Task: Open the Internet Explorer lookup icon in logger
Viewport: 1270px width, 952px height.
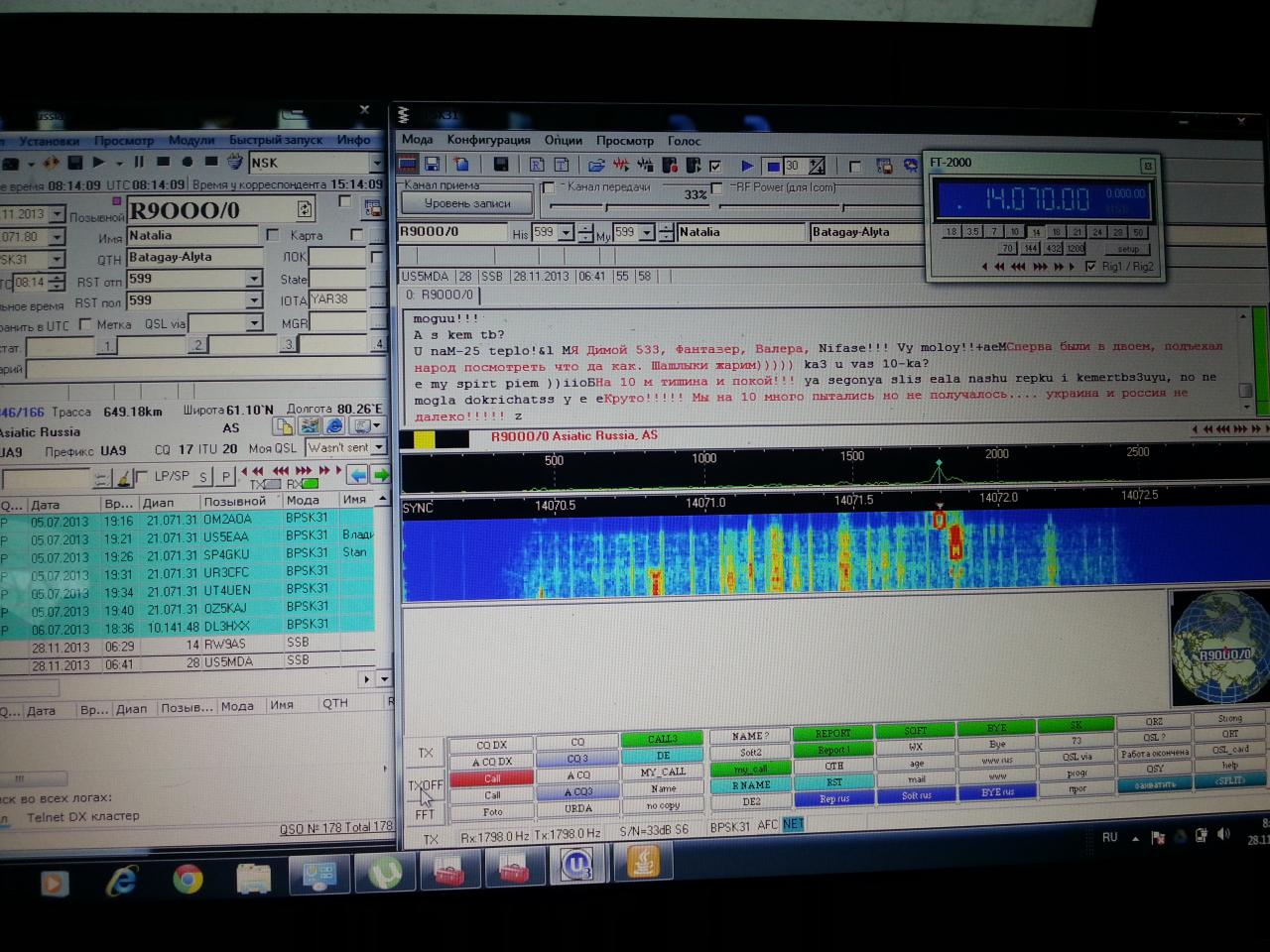Action: (335, 426)
